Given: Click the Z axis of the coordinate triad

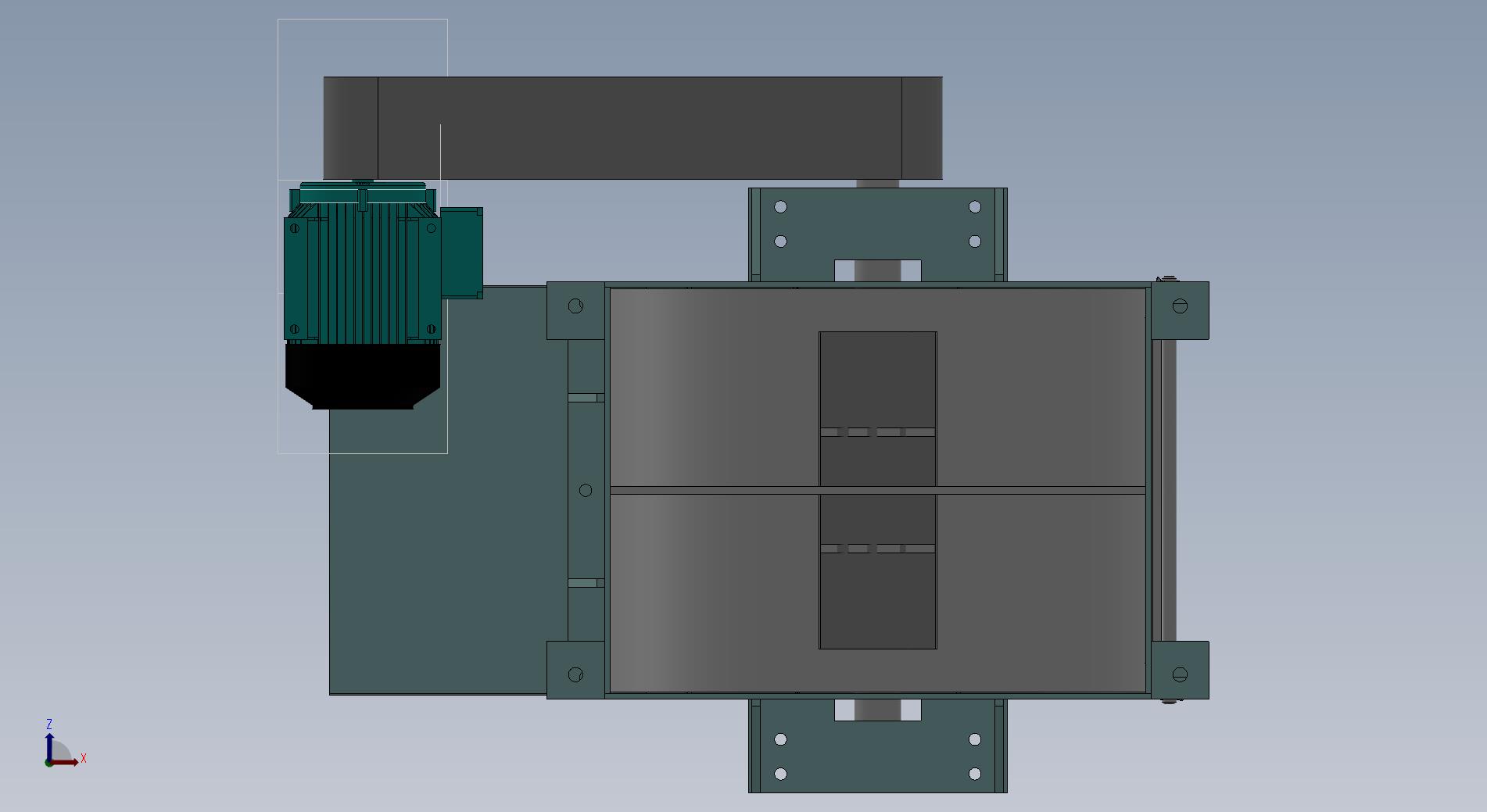Looking at the screenshot, I should pos(50,748).
